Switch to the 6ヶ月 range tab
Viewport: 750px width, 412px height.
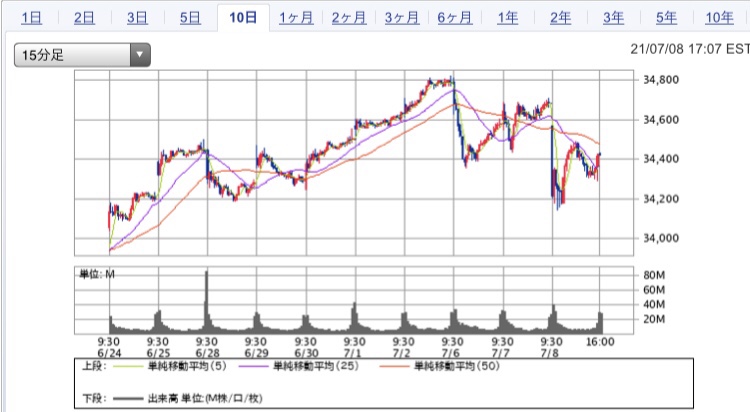[x=455, y=18]
